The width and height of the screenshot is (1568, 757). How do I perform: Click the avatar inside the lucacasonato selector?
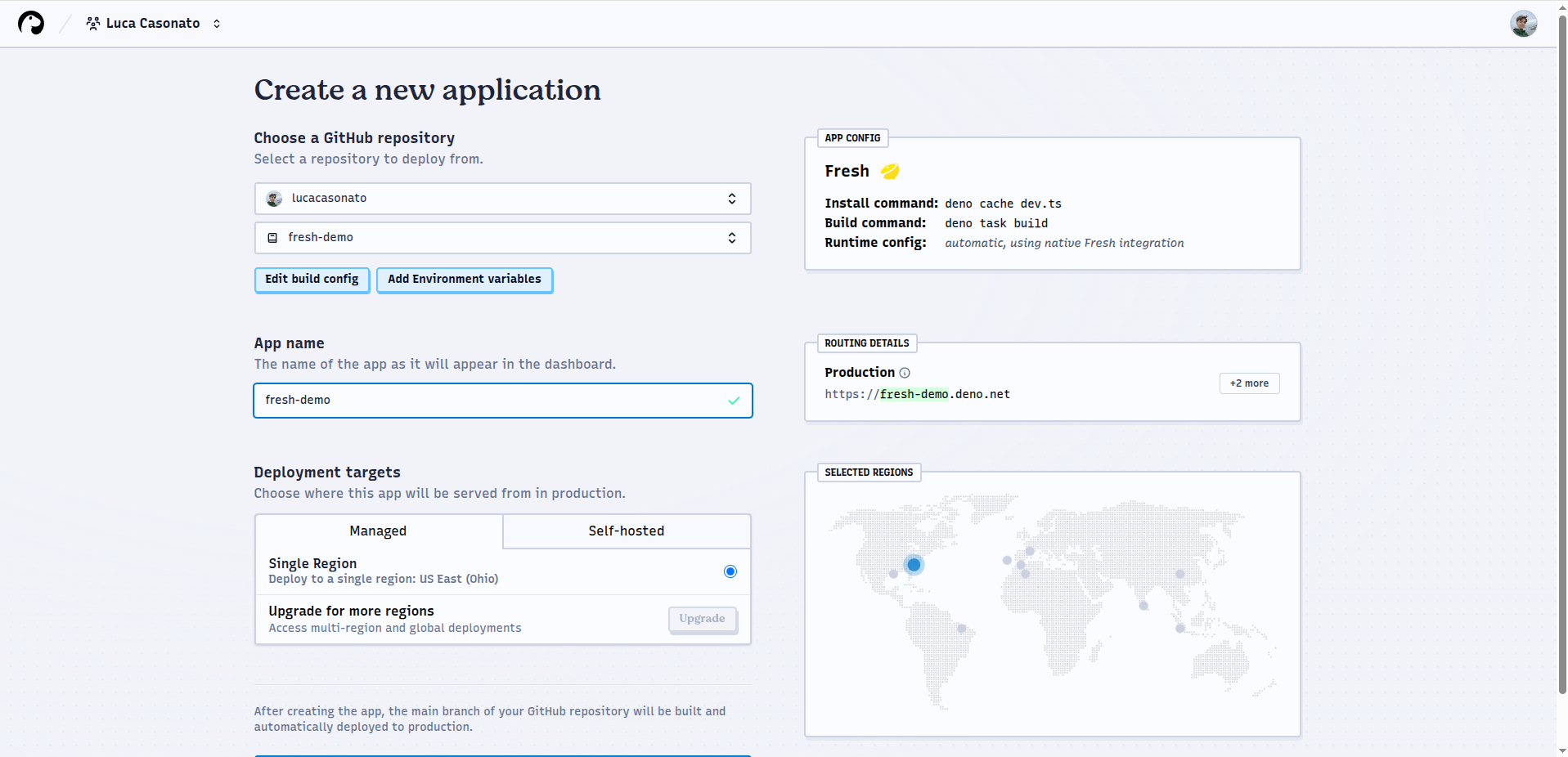[x=272, y=198]
